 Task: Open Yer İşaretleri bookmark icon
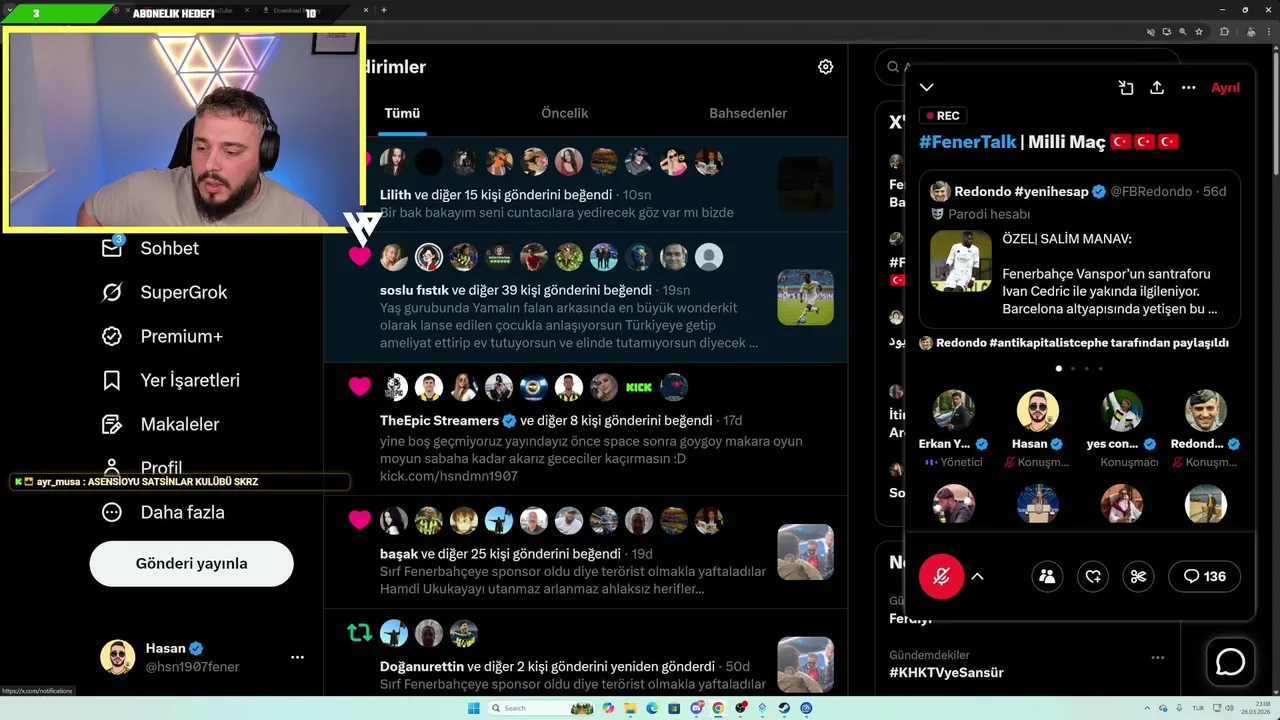point(112,380)
